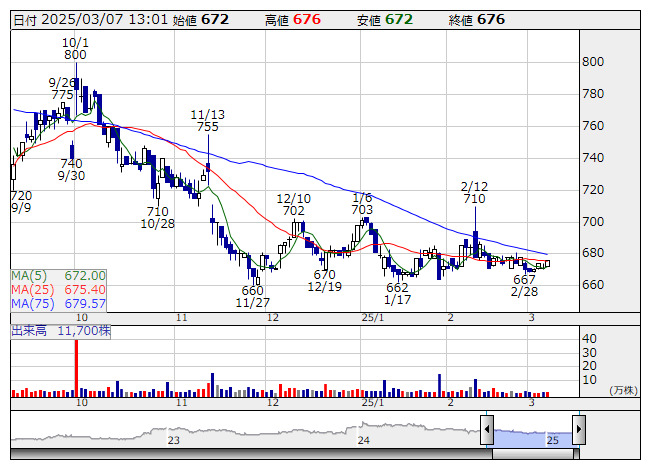Click the 667 2/28 low label
This screenshot has height=470, width=653.
click(524, 286)
